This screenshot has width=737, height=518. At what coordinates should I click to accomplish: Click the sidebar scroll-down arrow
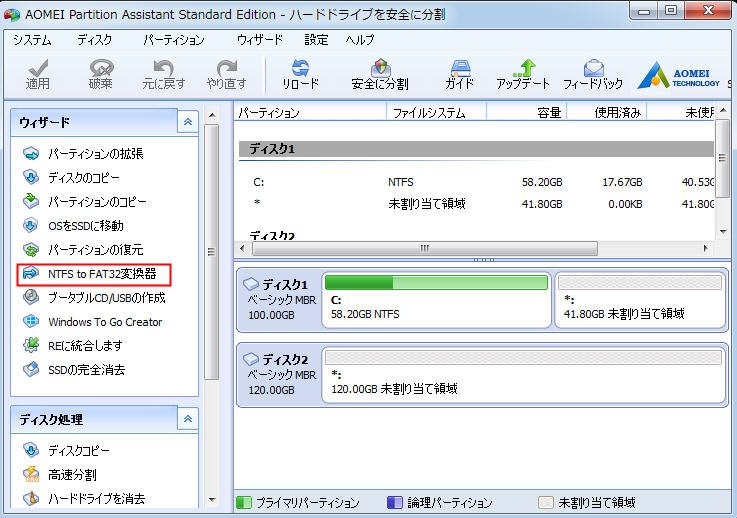coord(212,500)
